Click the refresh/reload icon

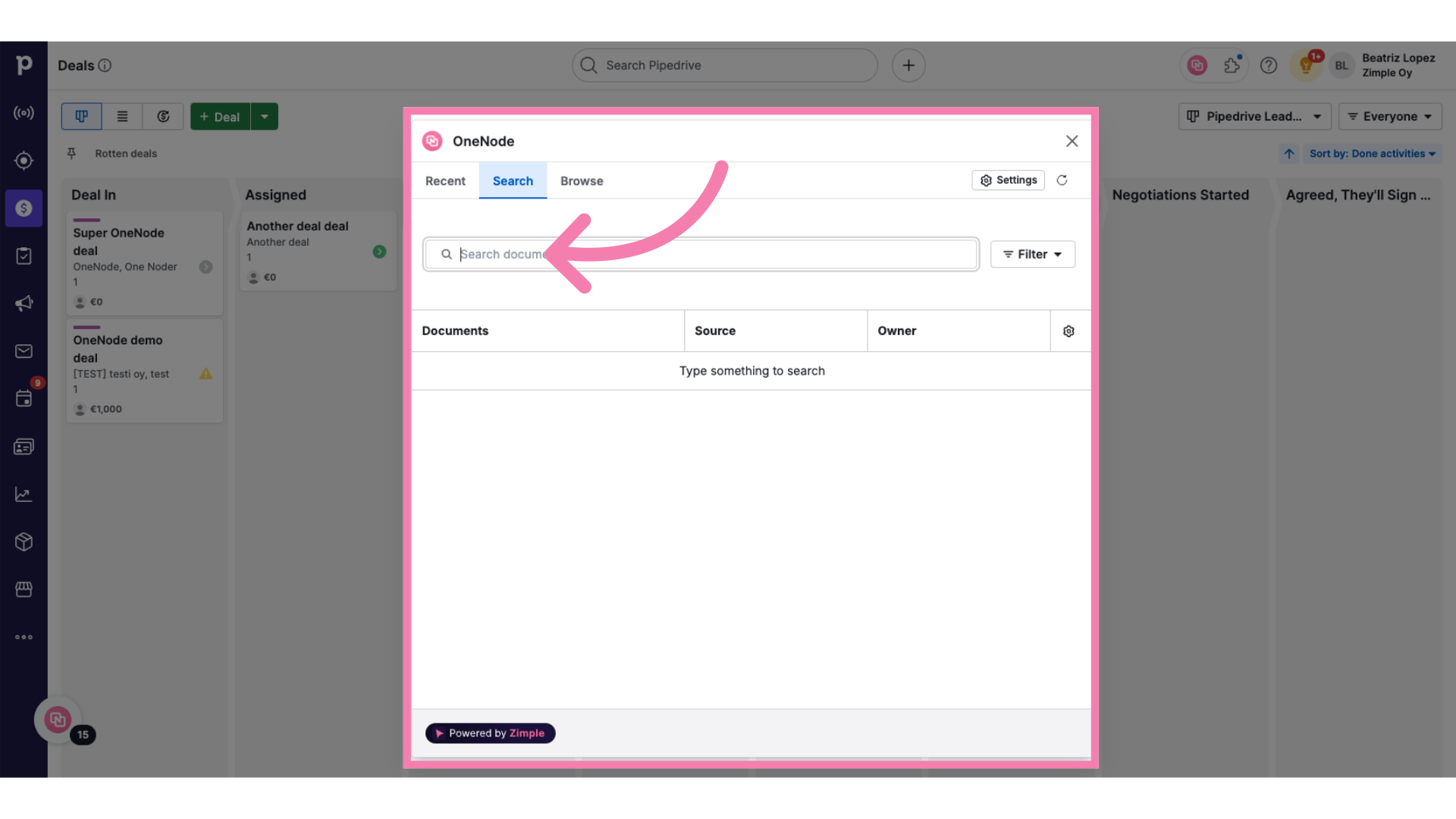coord(1061,180)
